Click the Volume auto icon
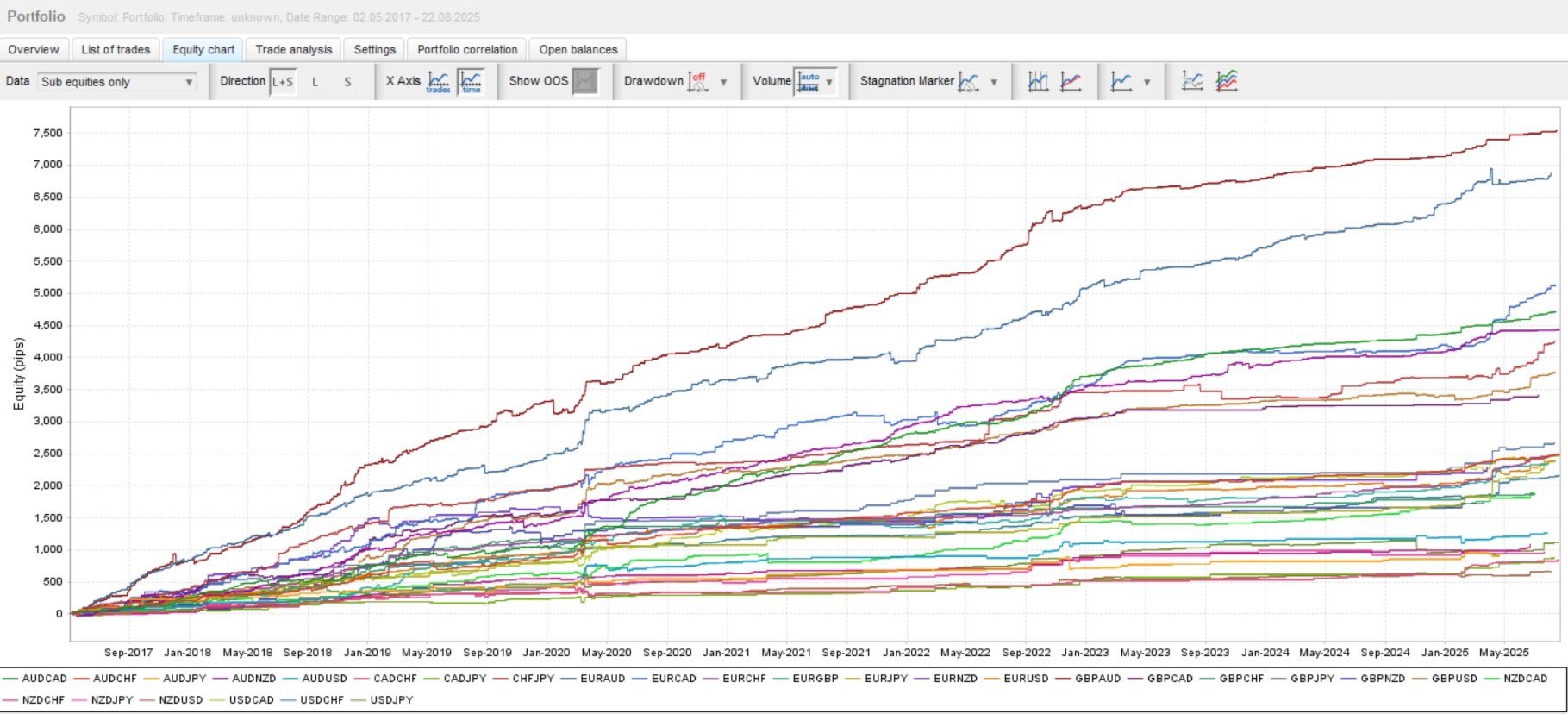 (809, 82)
